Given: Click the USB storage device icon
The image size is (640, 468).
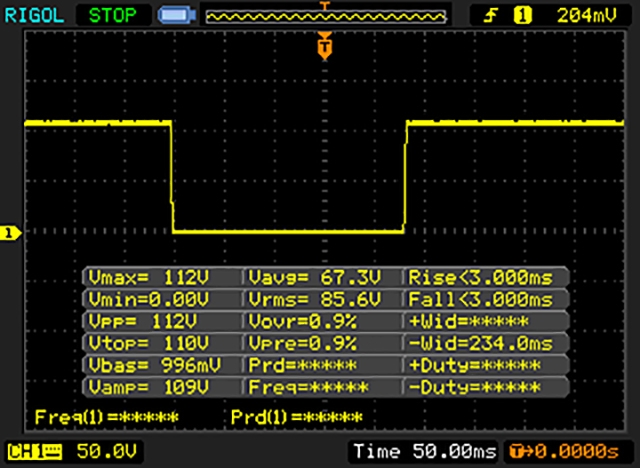Looking at the screenshot, I should point(177,16).
